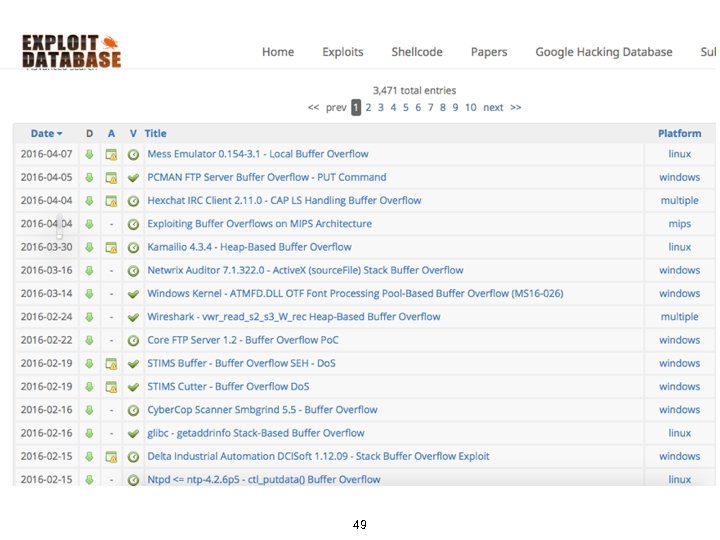This screenshot has height=540, width=720.
Task: Download the MIPS Architecture paper
Action: [89, 224]
